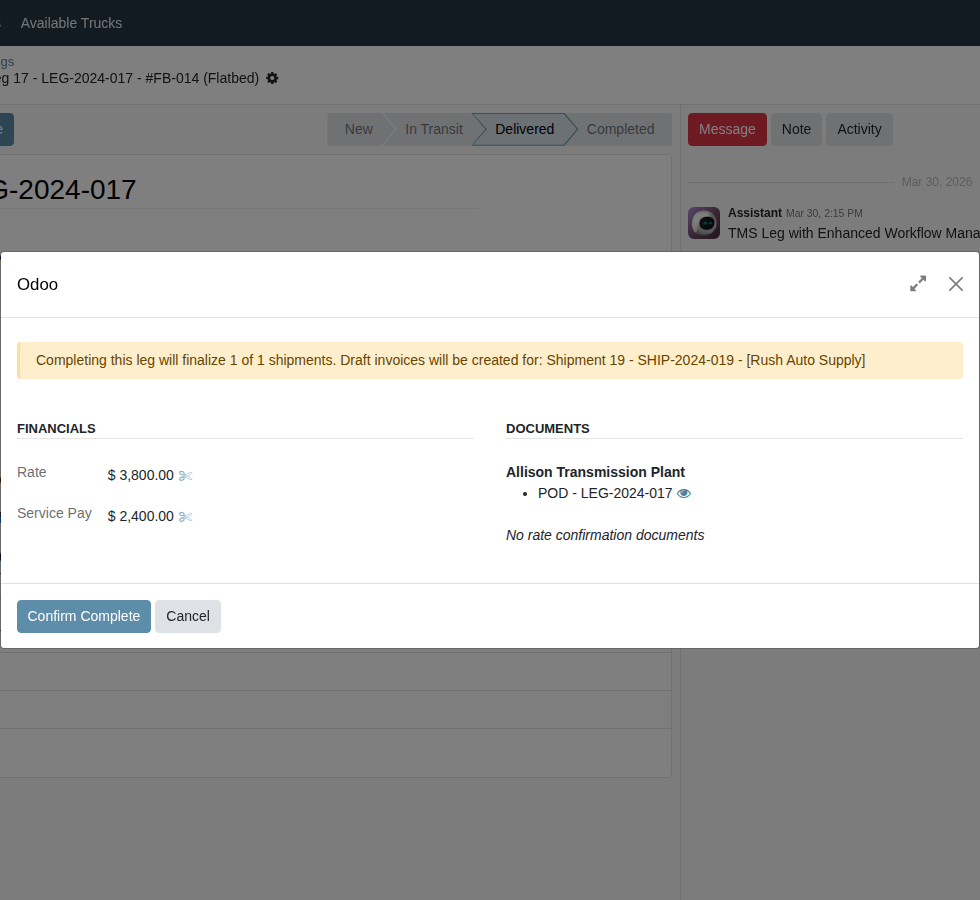The width and height of the screenshot is (980, 900).
Task: Click the Message button in chatter
Action: point(727,129)
